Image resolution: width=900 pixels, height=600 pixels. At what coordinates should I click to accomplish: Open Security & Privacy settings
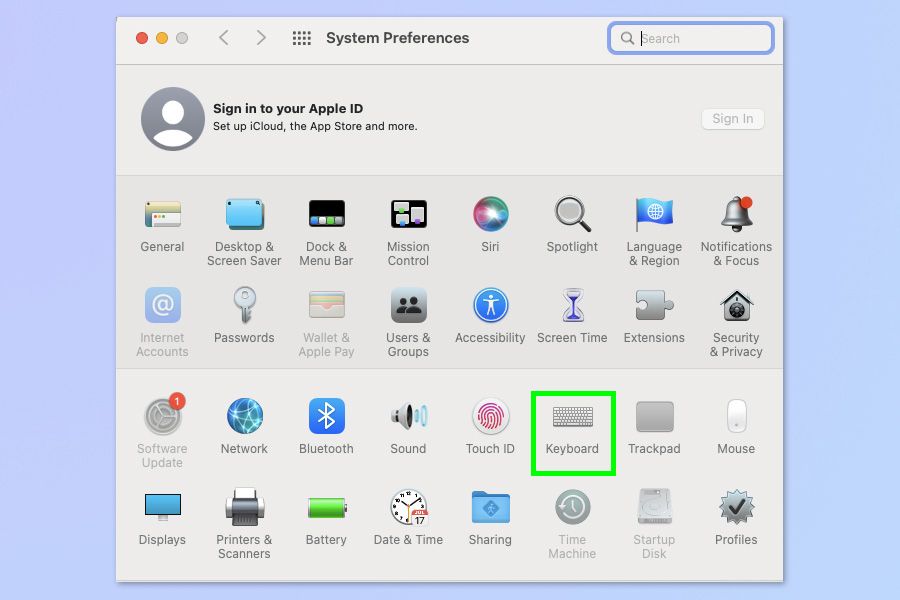tap(736, 304)
